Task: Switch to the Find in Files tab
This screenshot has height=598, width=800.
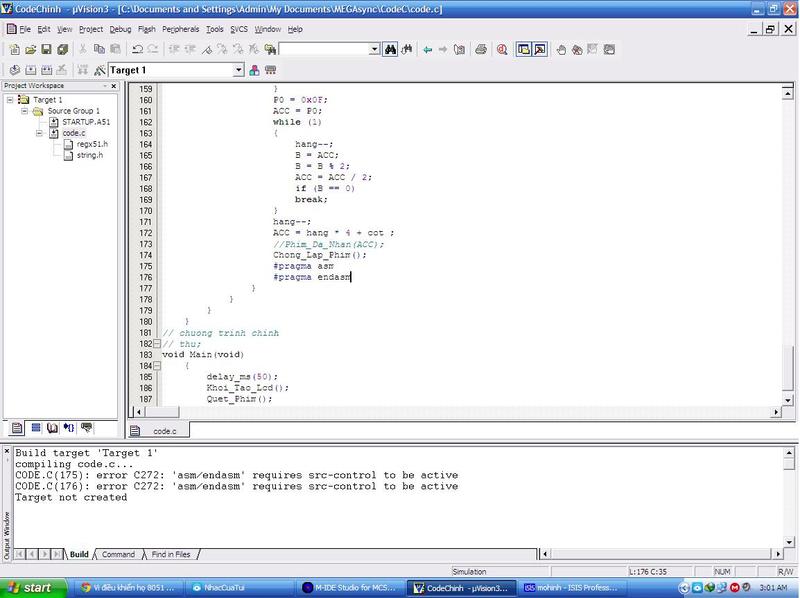Action: (x=172, y=554)
